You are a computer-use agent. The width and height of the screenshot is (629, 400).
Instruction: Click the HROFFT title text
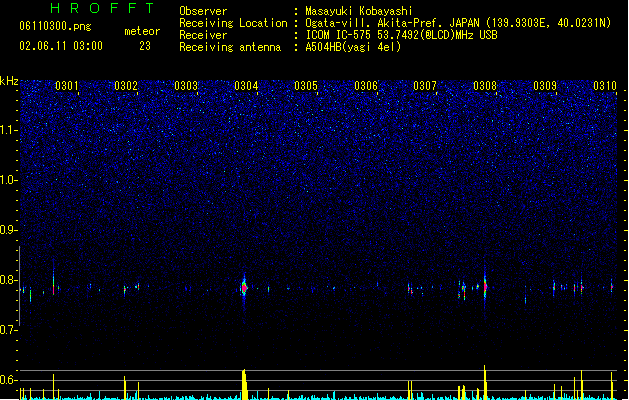(x=102, y=8)
